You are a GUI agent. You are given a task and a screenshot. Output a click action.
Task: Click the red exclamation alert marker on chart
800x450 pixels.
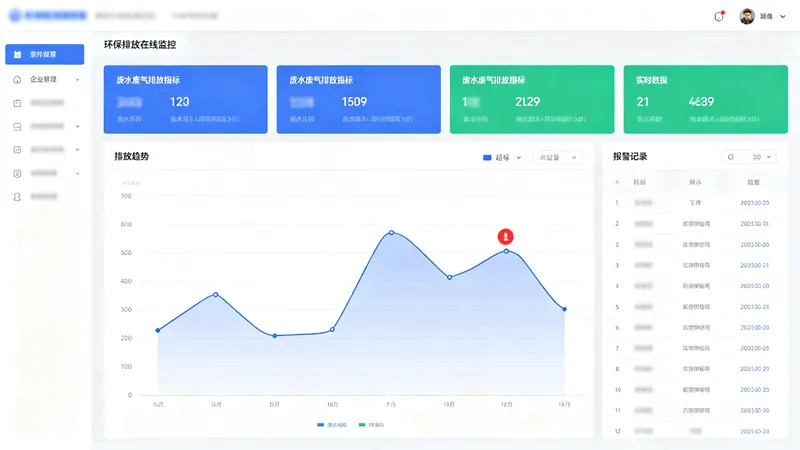pyautogui.click(x=506, y=237)
